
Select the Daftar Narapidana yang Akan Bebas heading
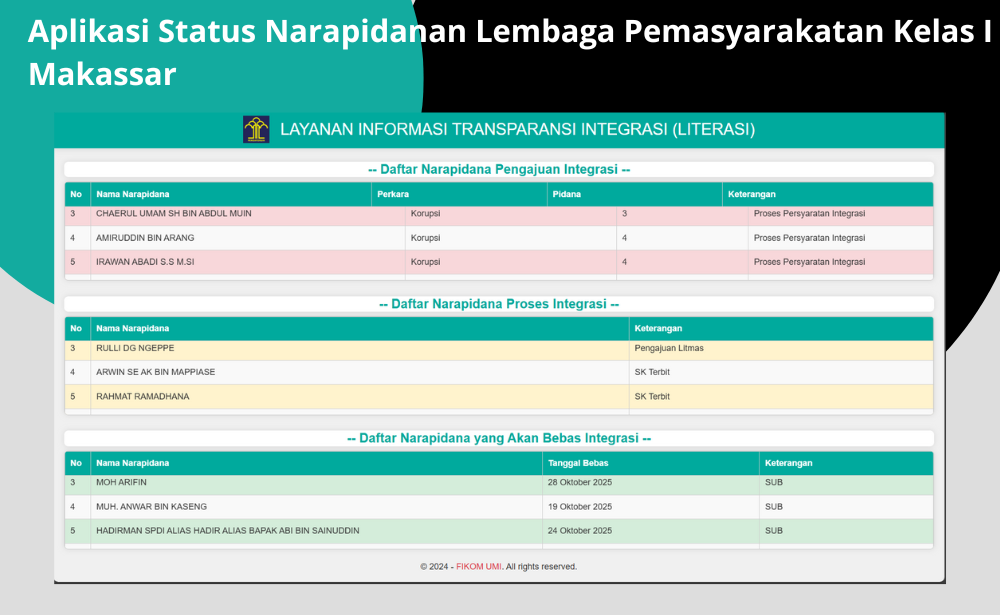pyautogui.click(x=498, y=438)
